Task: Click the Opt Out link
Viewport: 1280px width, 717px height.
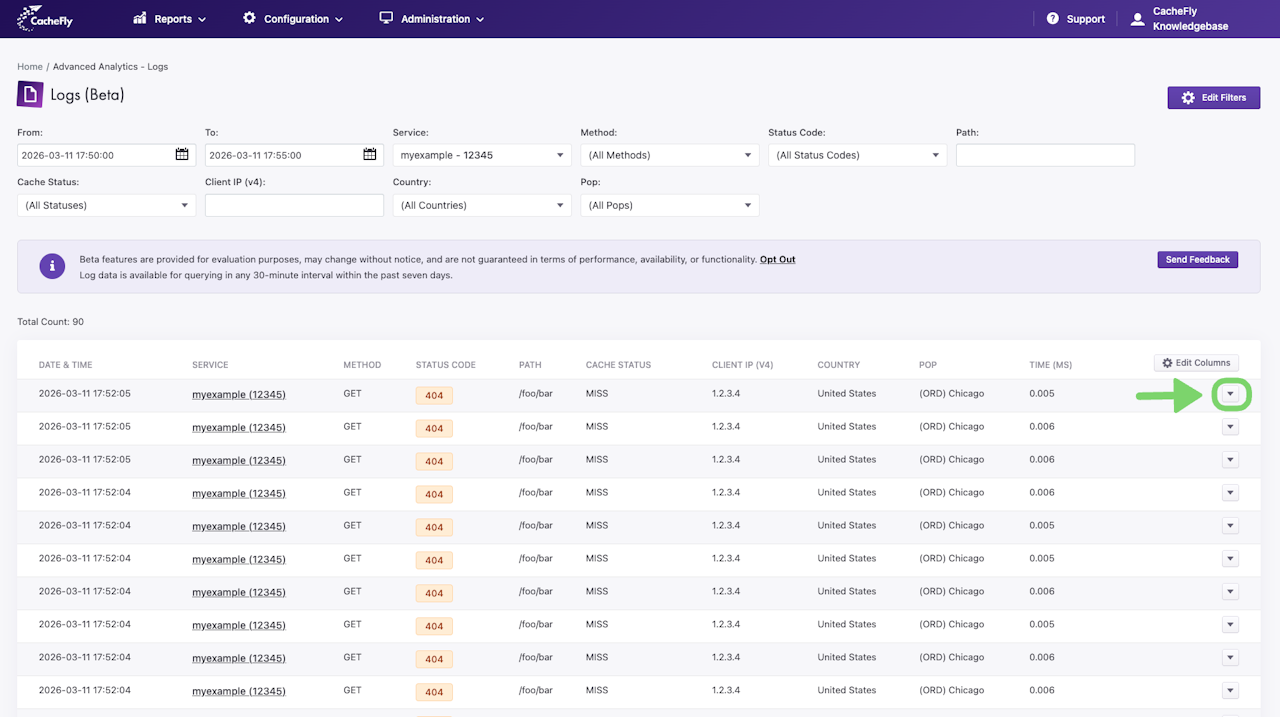Action: tap(777, 259)
